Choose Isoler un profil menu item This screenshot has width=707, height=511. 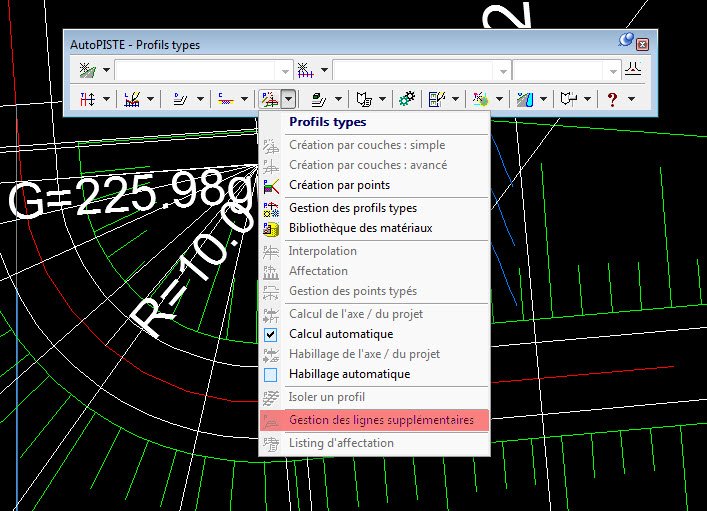click(375, 397)
